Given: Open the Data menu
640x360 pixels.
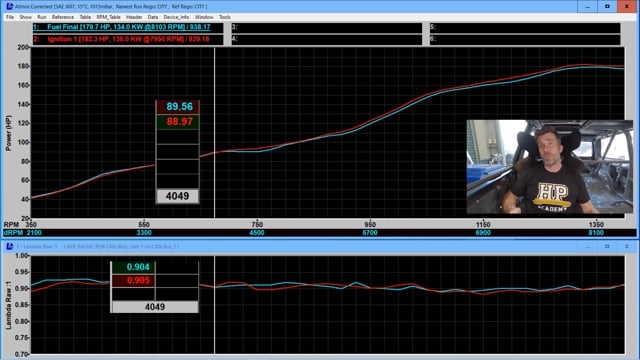Looking at the screenshot, I should (x=153, y=17).
